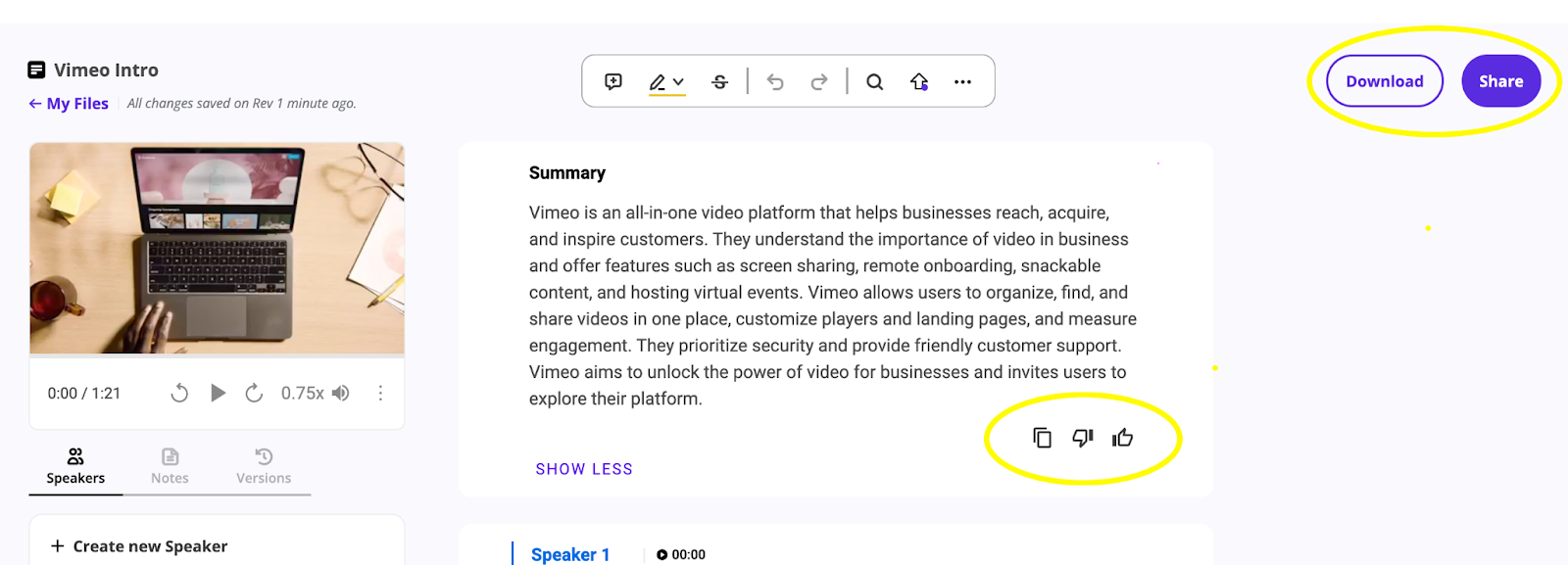The width and height of the screenshot is (1568, 565).
Task: Open the highlighter color dropdown arrow
Action: [678, 82]
